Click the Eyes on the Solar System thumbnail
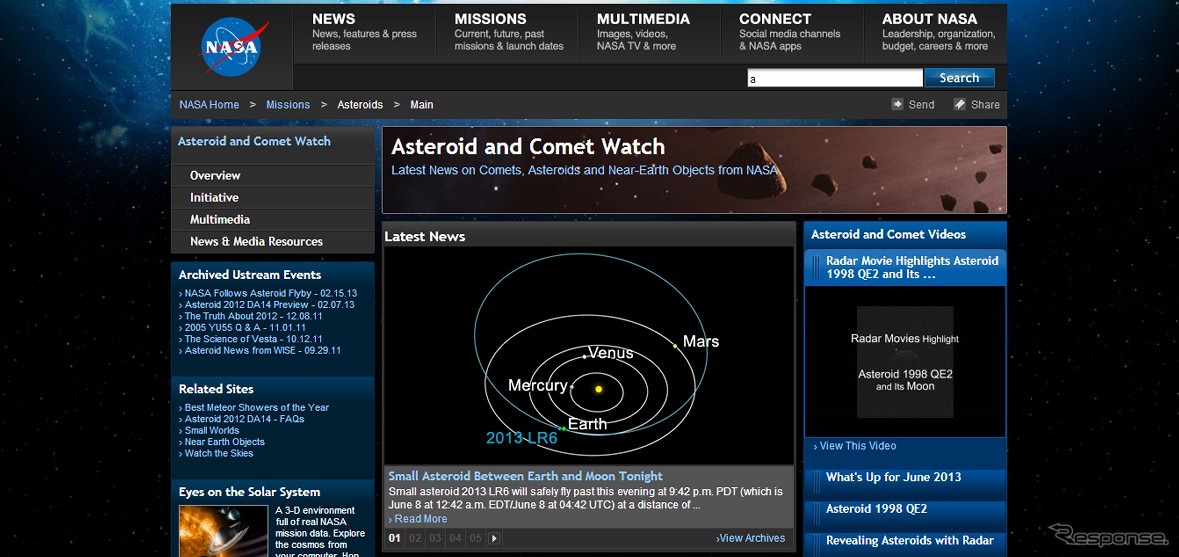Viewport: 1179px width, 557px height. [x=223, y=531]
